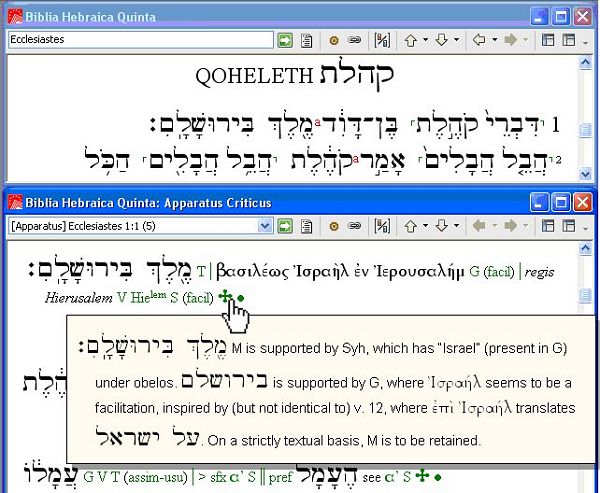Click the second panel layout icon in Quinta window

[569, 40]
